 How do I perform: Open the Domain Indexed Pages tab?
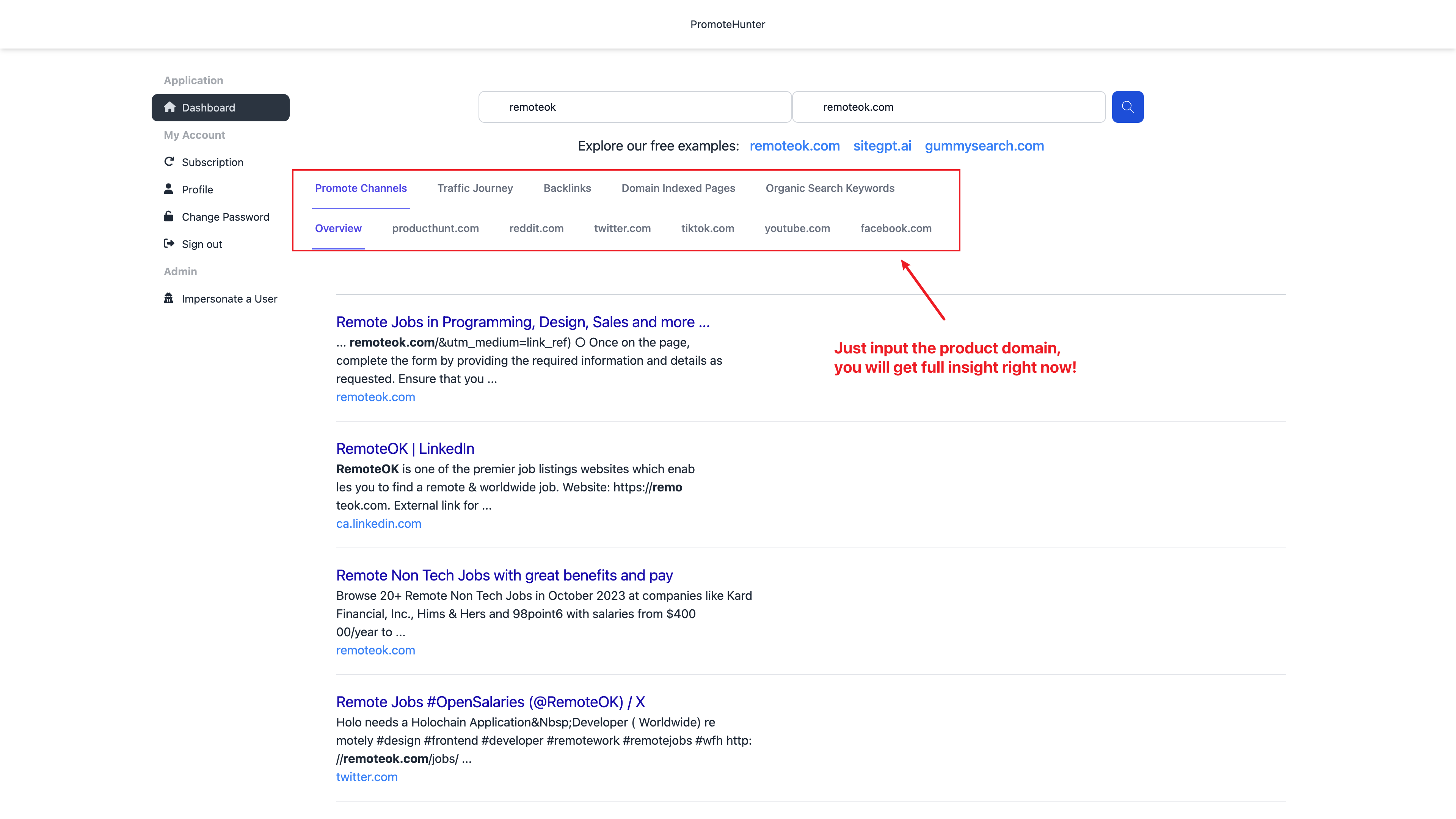click(678, 188)
